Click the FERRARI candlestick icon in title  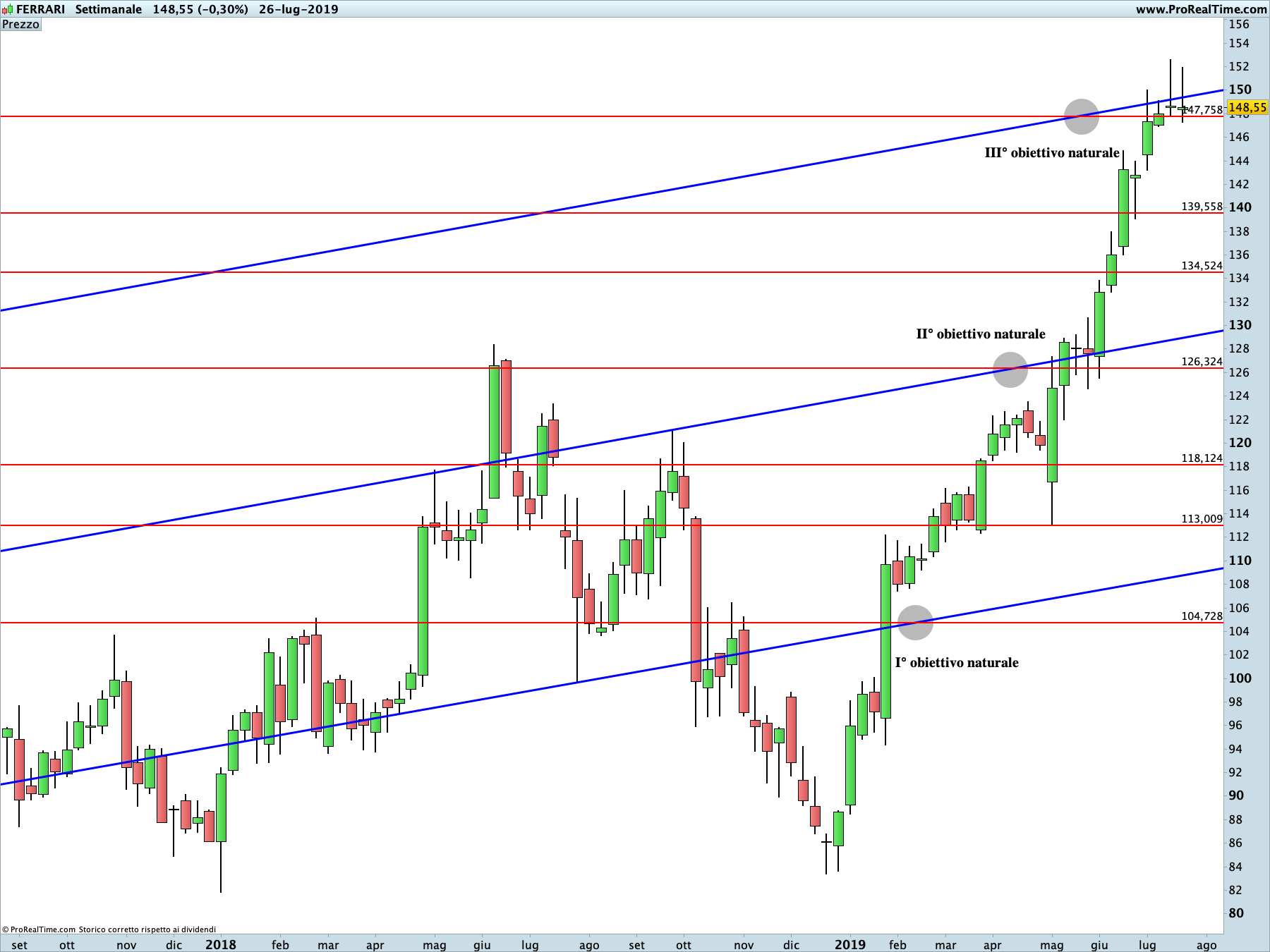8,9
